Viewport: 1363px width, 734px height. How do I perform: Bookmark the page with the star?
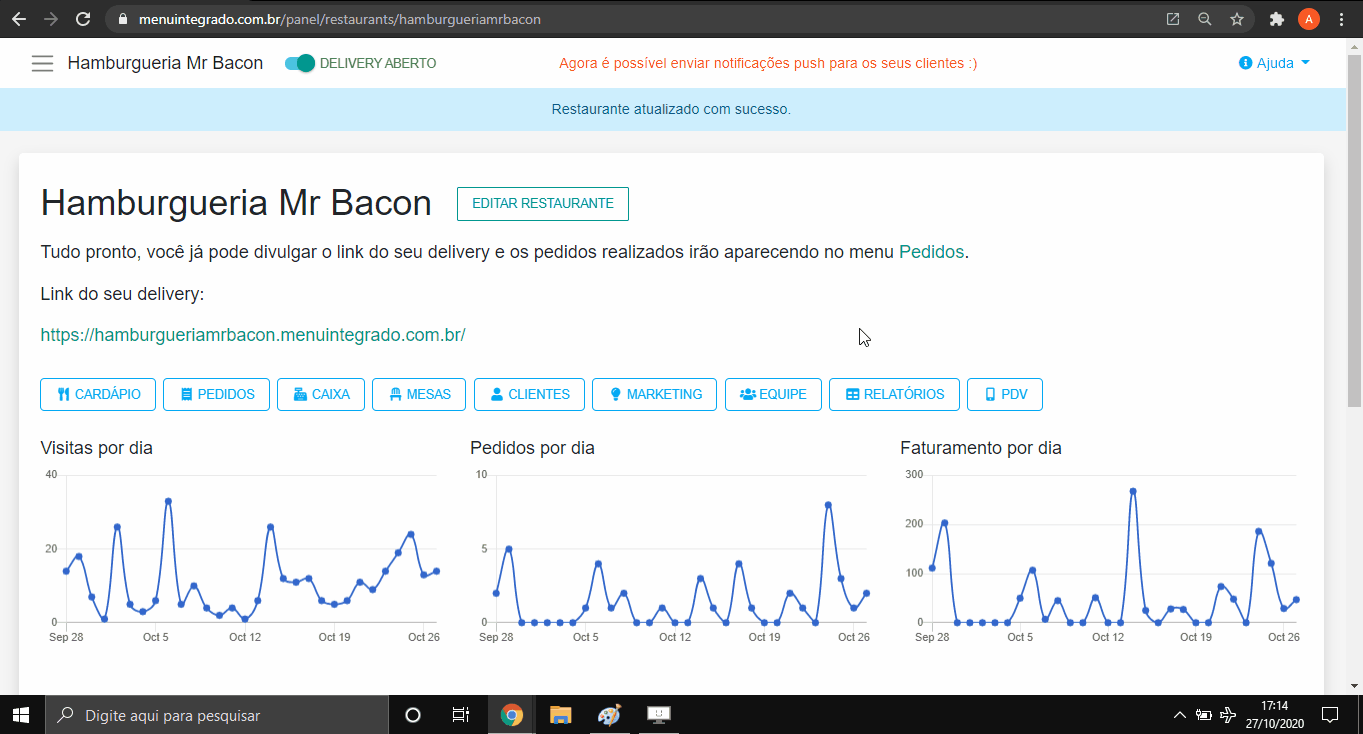click(x=1237, y=18)
